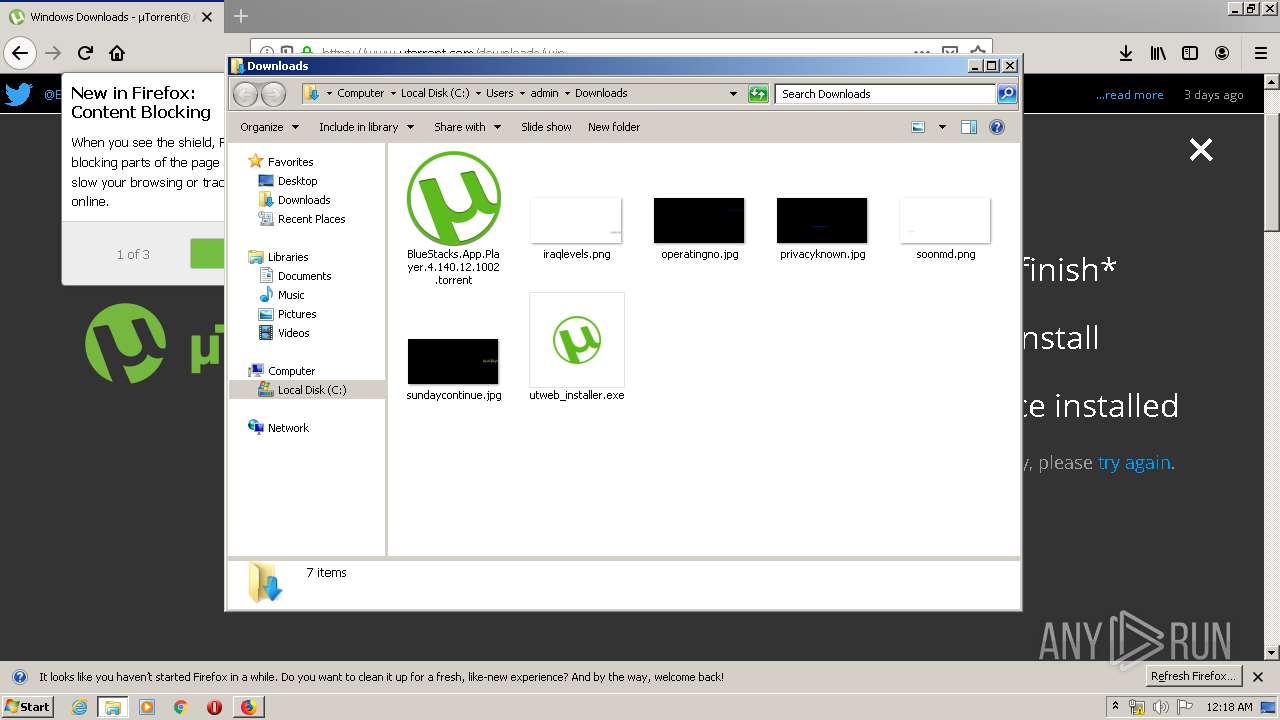This screenshot has height=720, width=1280.
Task: Dismiss the Firefox refresh notification bar
Action: pos(1258,677)
